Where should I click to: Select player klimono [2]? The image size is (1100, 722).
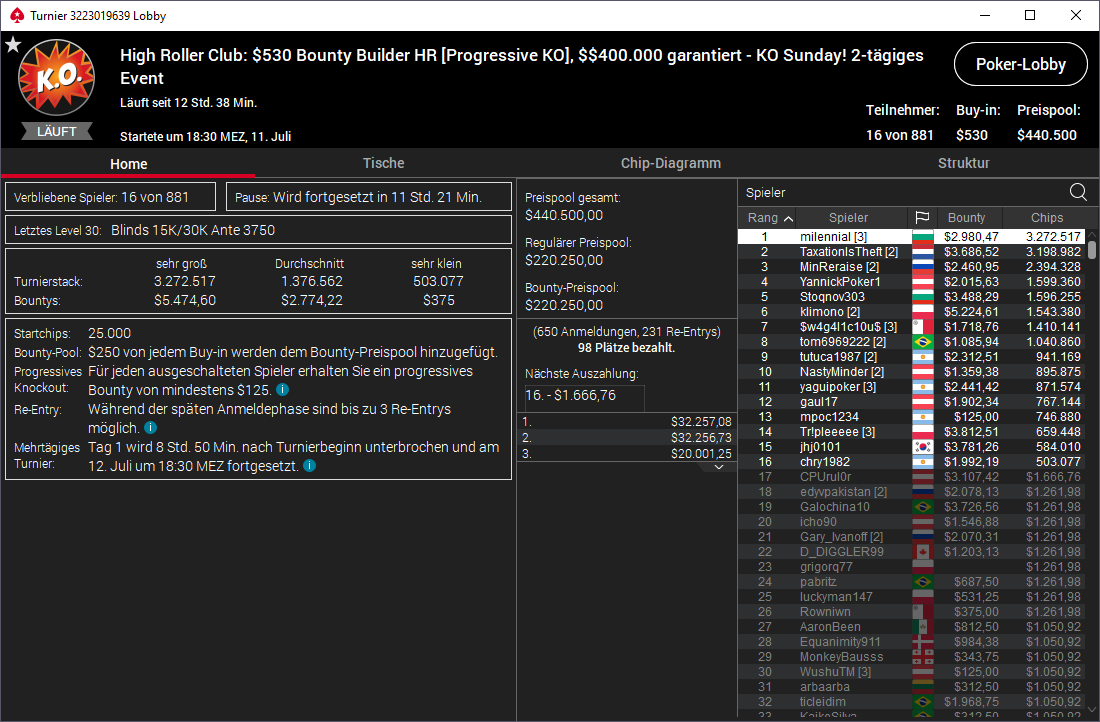coord(911,312)
